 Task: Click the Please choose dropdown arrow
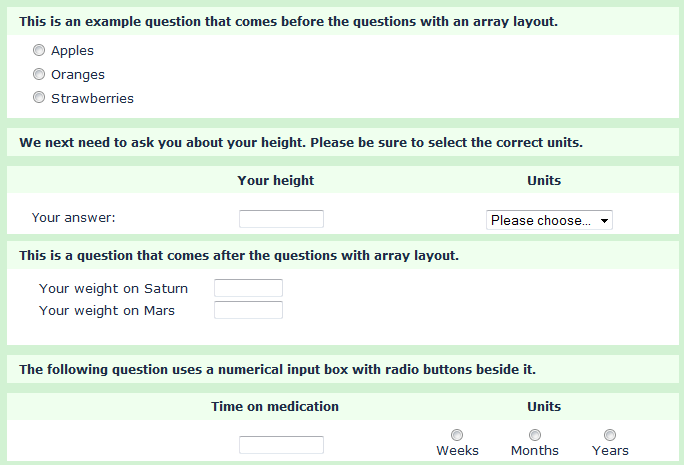(604, 221)
